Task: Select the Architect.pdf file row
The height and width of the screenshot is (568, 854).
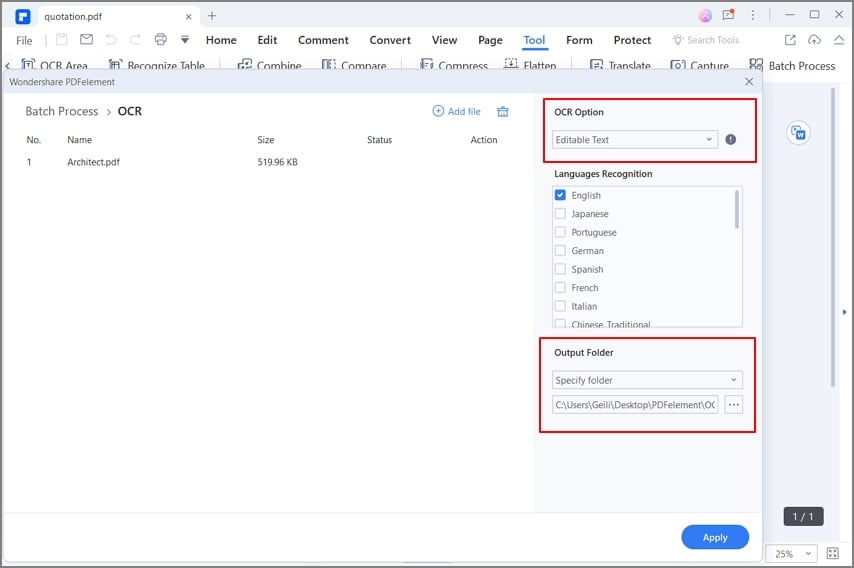Action: (267, 162)
